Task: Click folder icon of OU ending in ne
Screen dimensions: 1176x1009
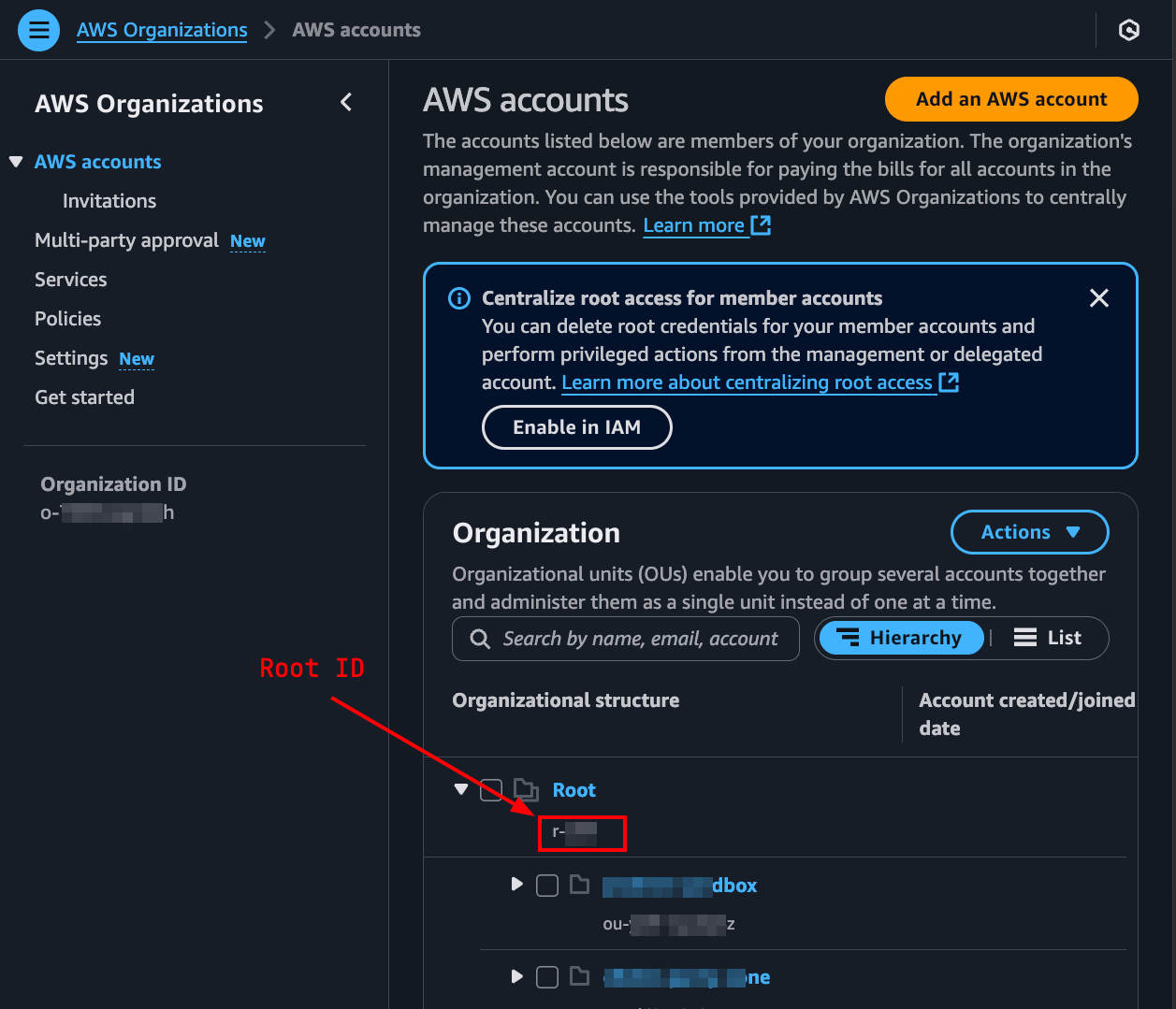Action: click(580, 976)
